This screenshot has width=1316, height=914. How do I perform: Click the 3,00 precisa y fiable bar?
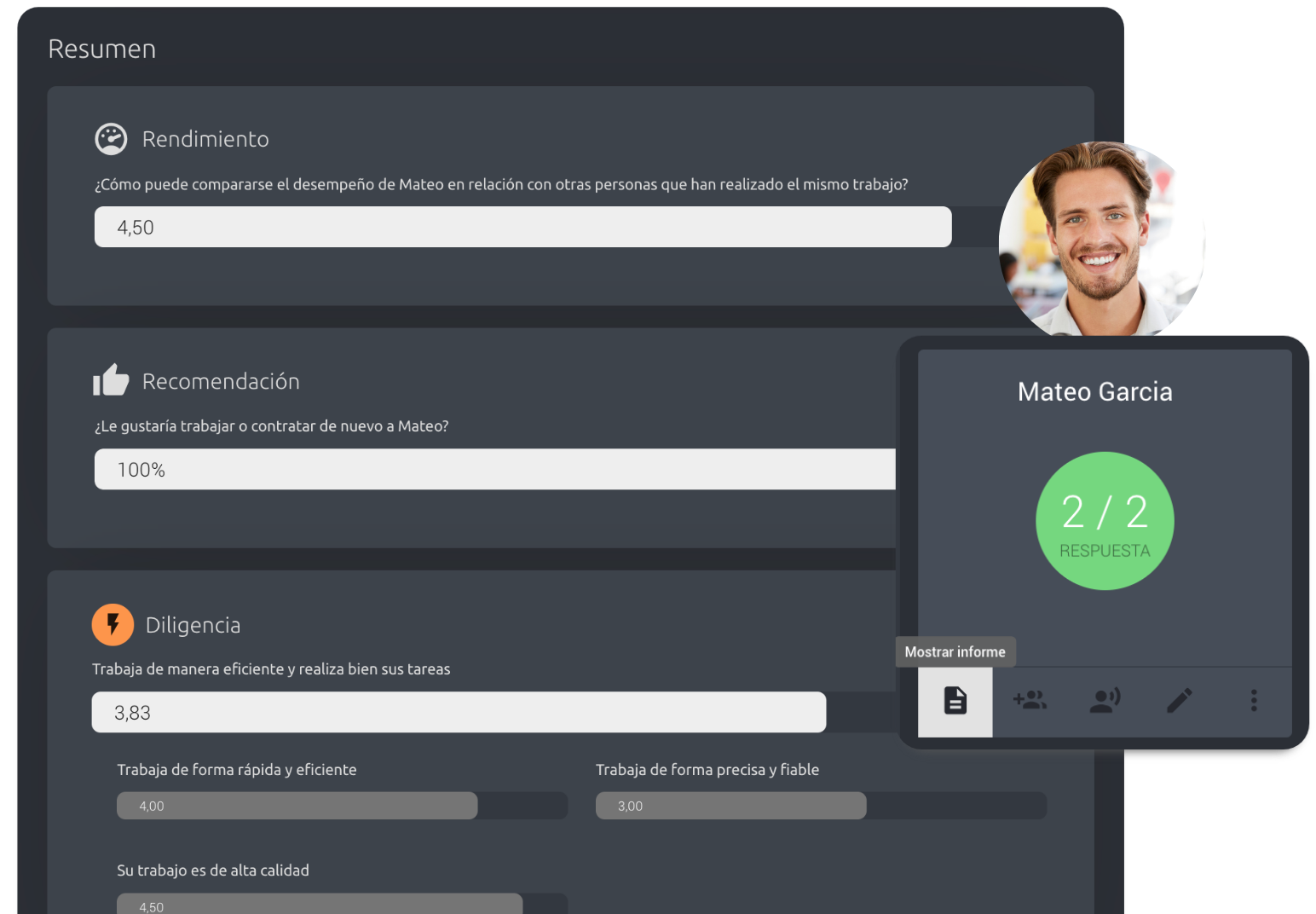(730, 806)
